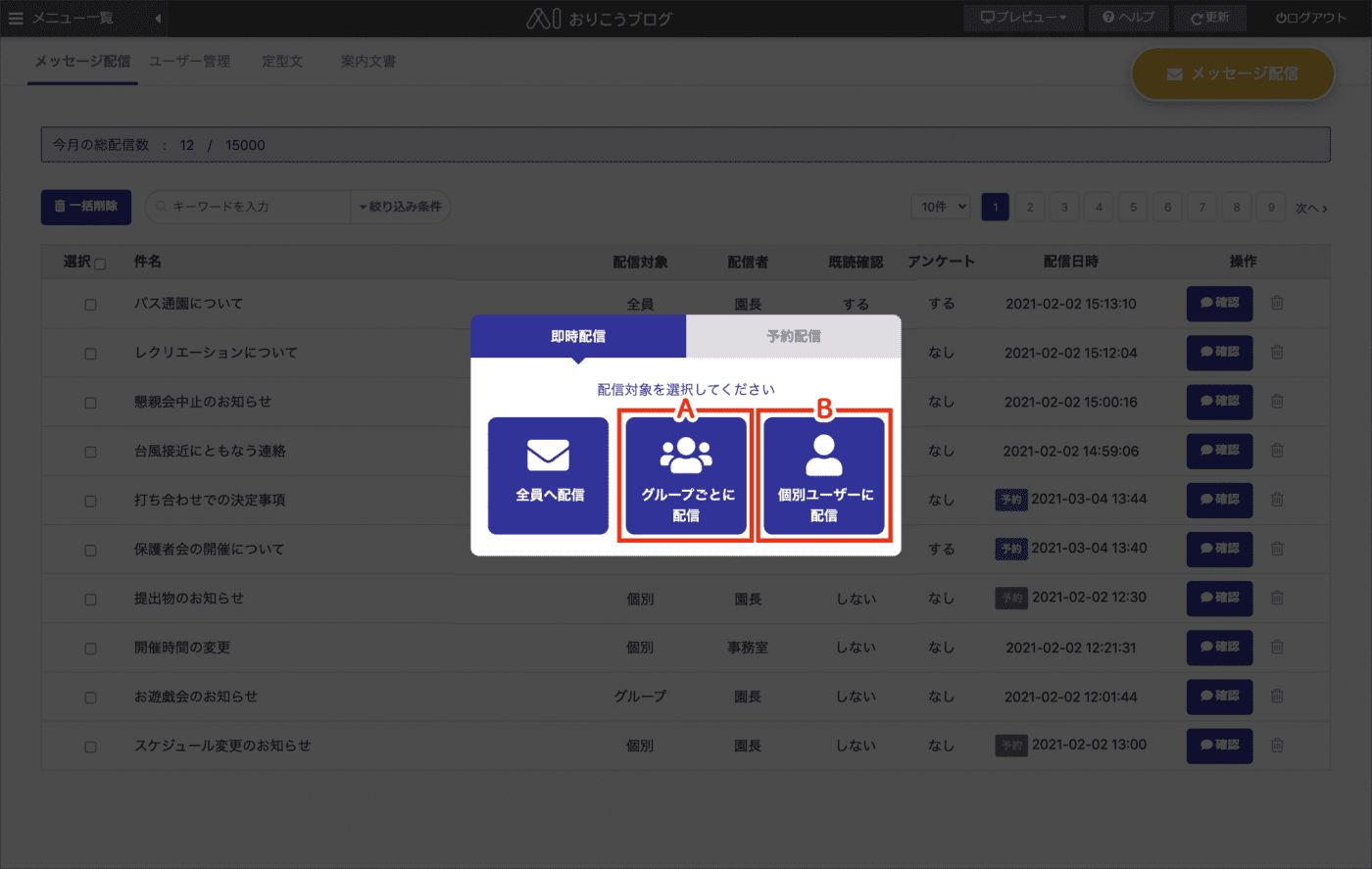Check the box for 保護者会の開催について
This screenshot has height=869, width=1372.
[x=90, y=550]
